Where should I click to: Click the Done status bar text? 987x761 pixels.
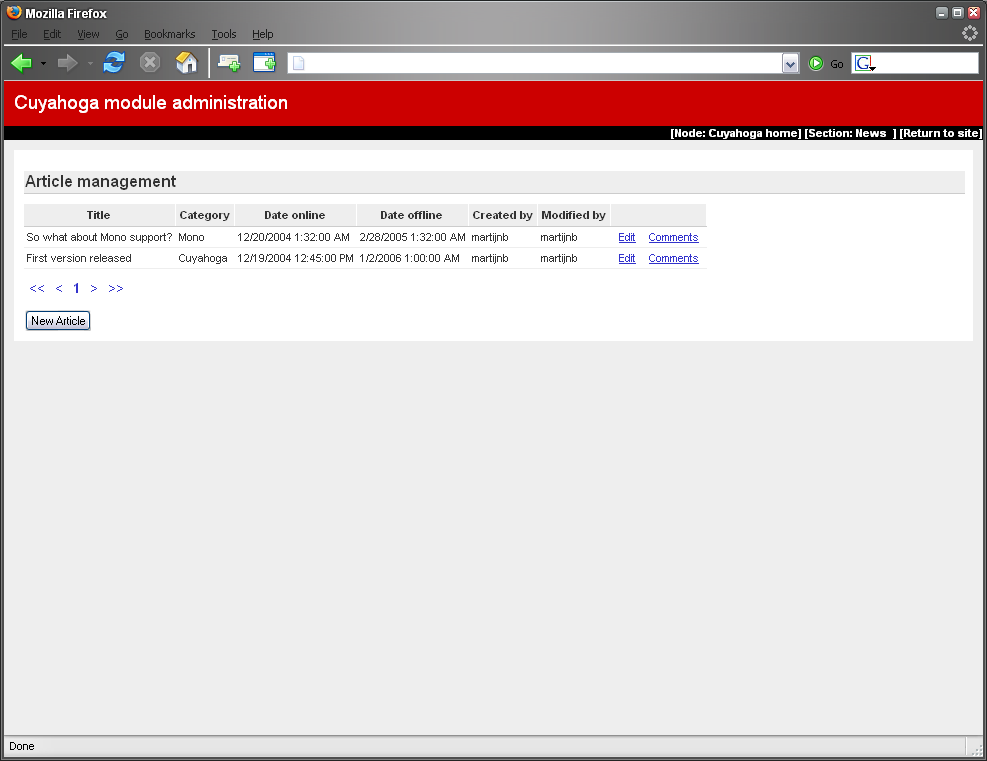pyautogui.click(x=21, y=746)
